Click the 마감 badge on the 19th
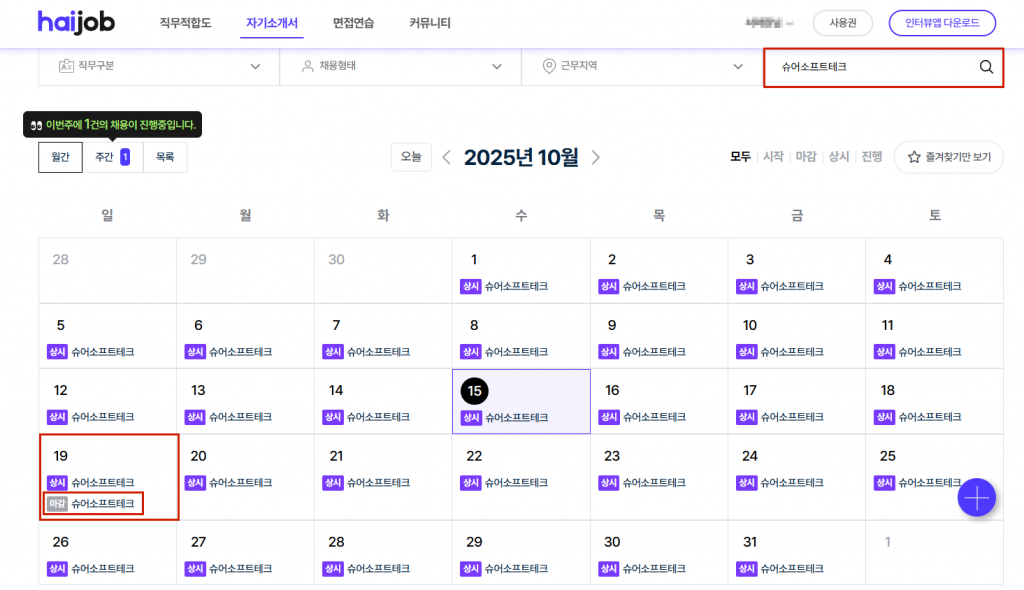 (57, 503)
